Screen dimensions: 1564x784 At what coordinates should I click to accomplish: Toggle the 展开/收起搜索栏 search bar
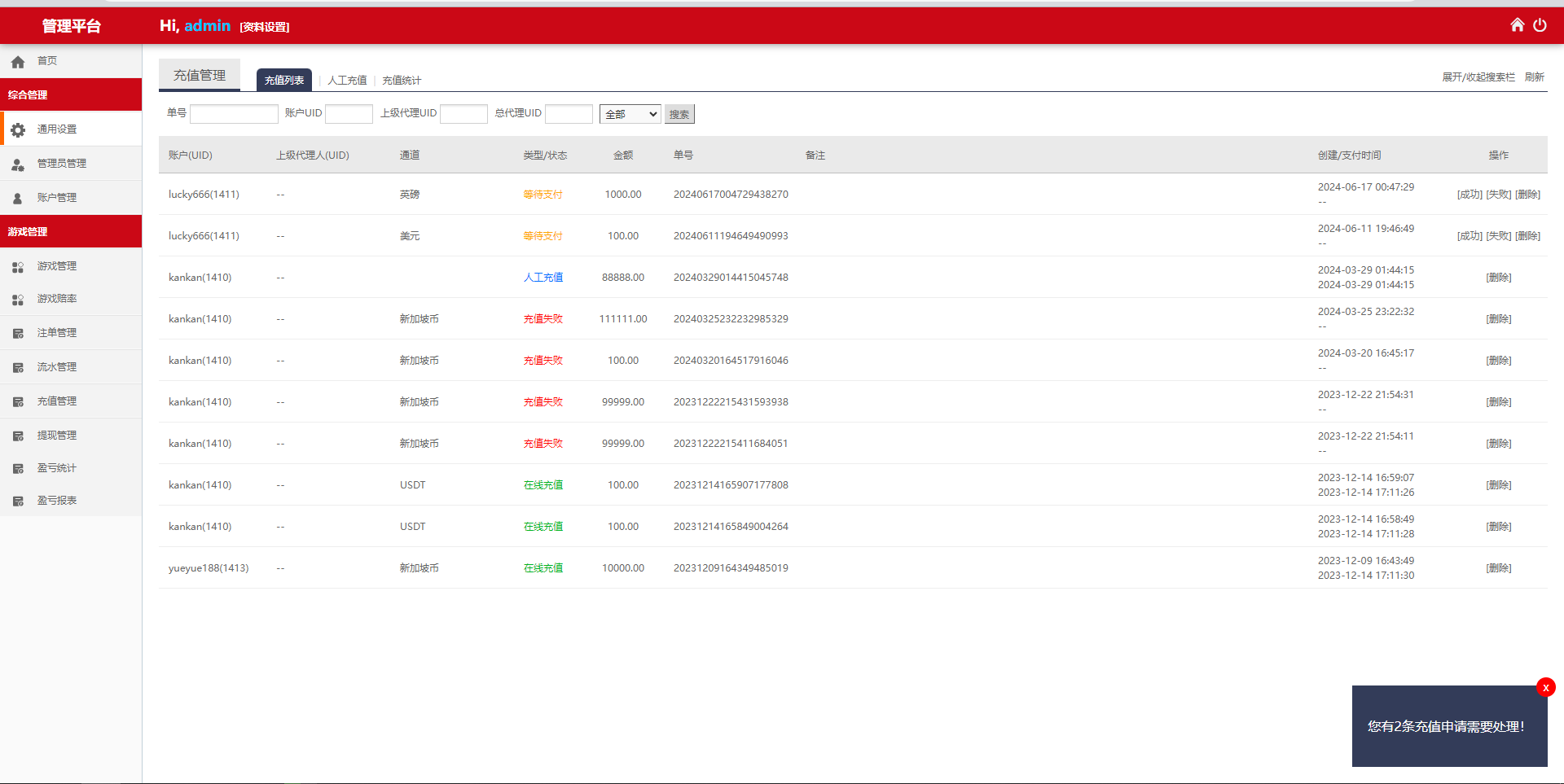1478,77
